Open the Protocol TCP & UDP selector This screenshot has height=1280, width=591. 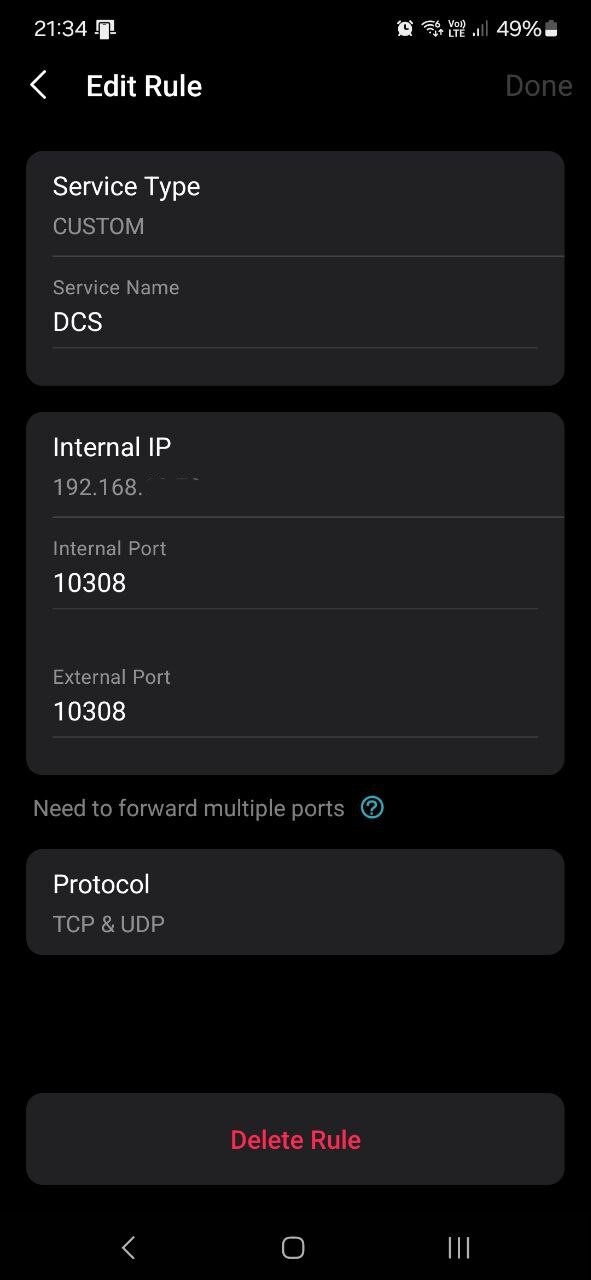click(x=295, y=902)
